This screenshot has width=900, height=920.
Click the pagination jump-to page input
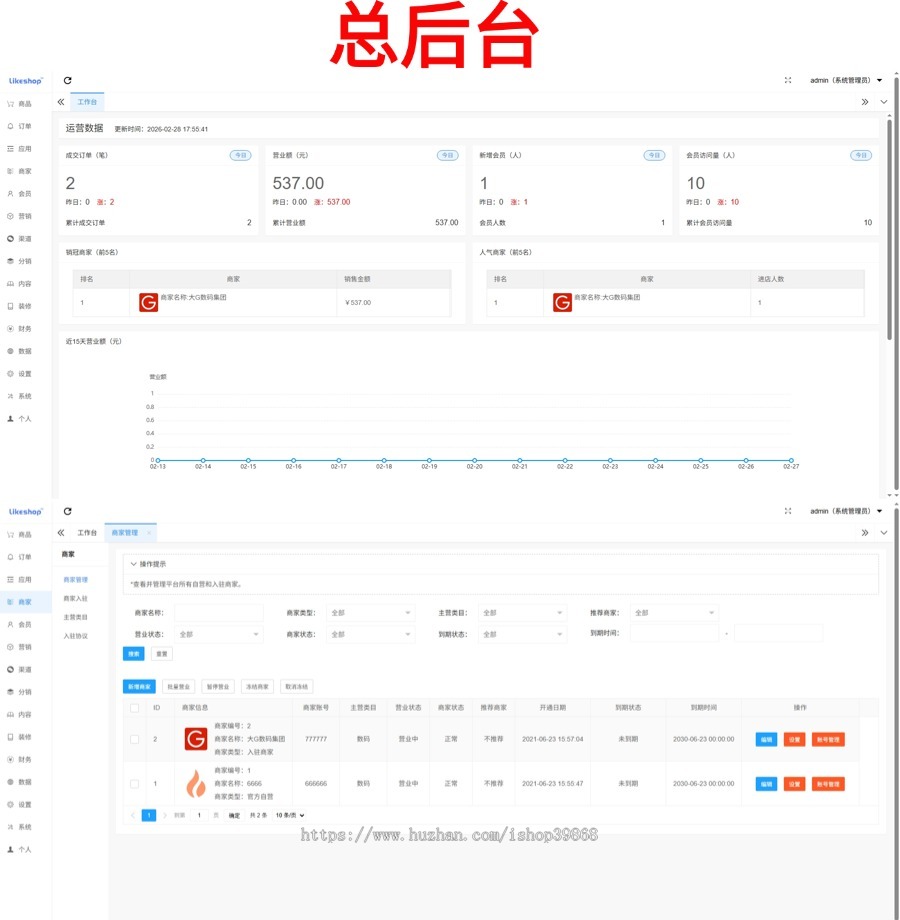(199, 816)
